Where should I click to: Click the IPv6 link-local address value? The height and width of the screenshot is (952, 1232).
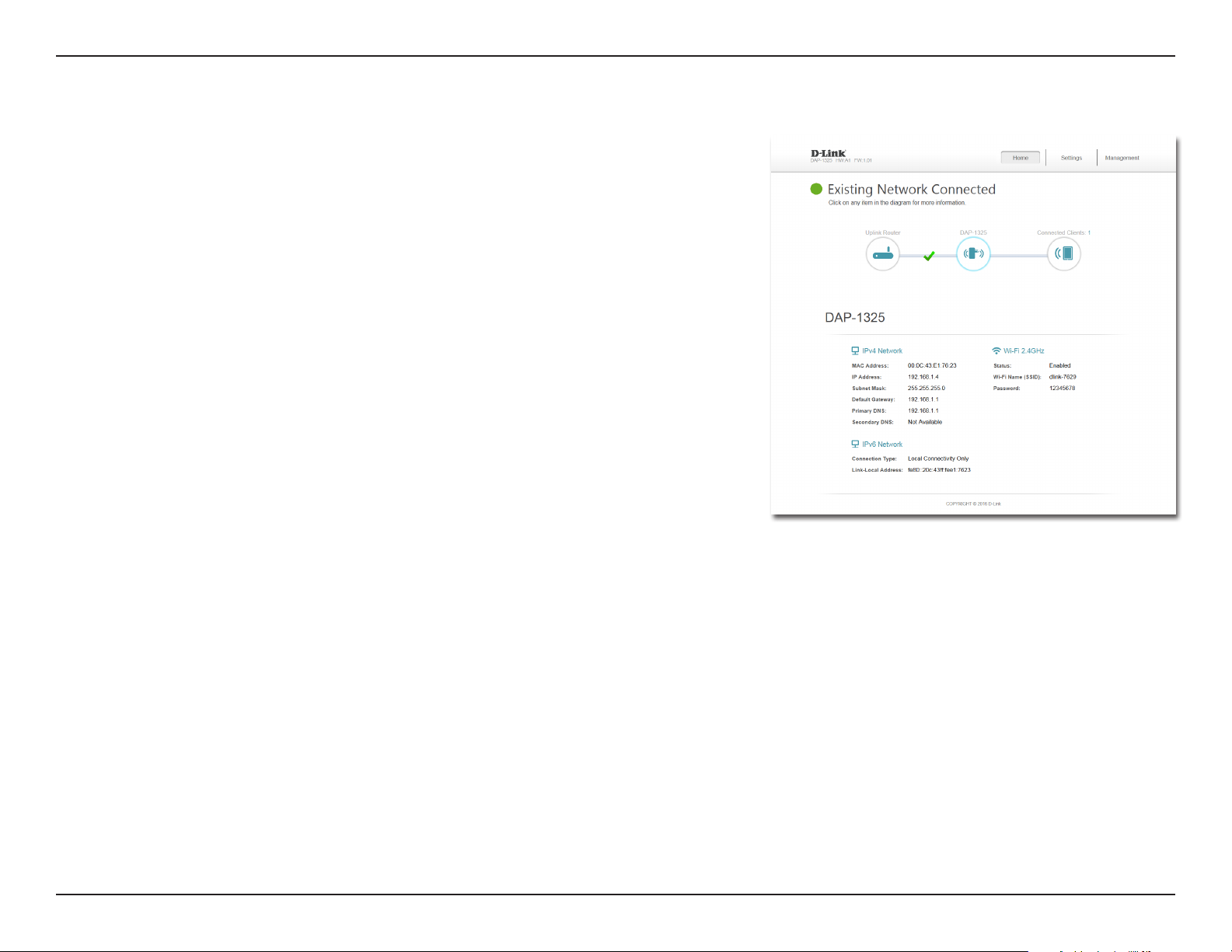pos(939,470)
